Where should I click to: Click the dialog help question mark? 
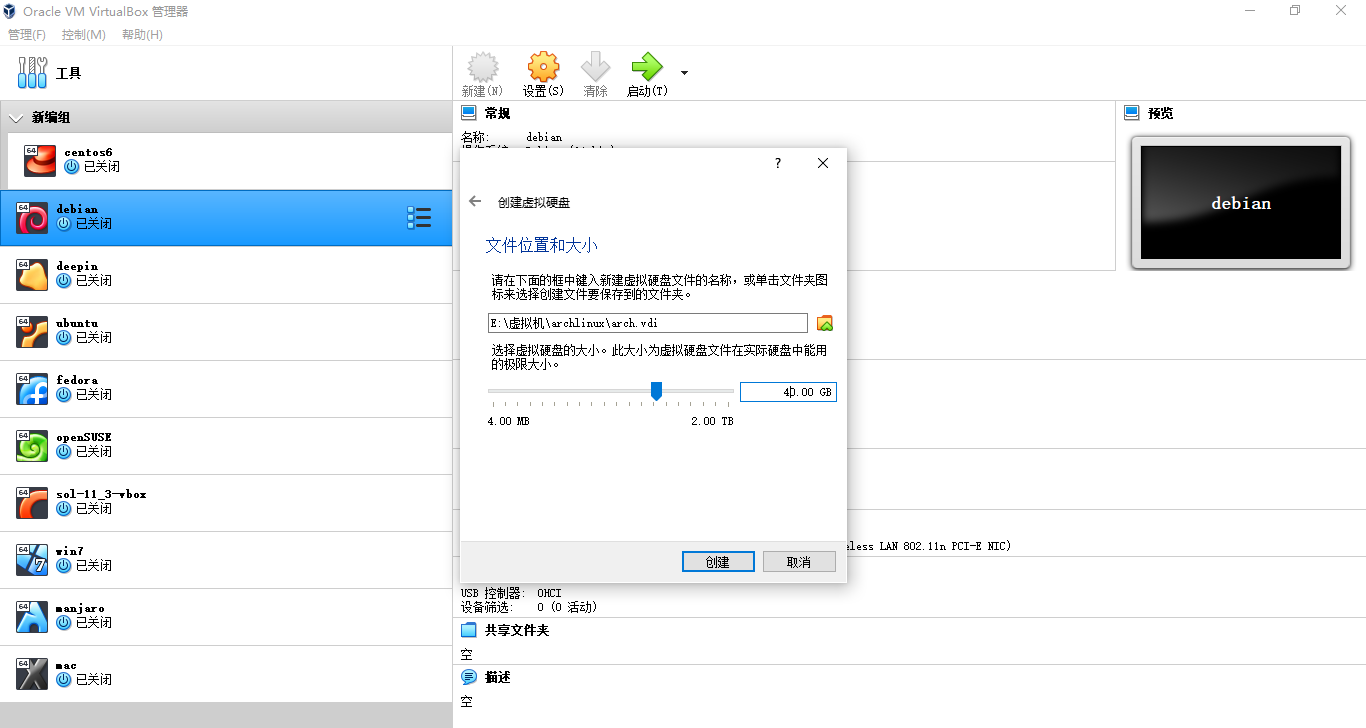click(x=778, y=163)
